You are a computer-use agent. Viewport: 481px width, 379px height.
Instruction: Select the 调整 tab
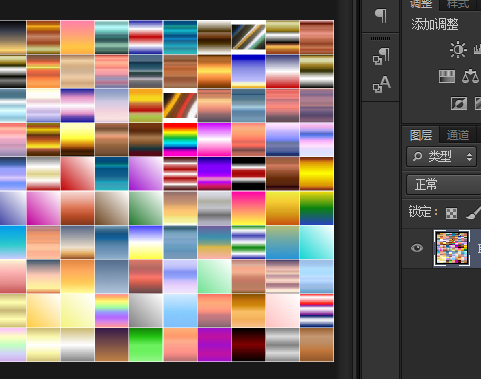(x=421, y=4)
